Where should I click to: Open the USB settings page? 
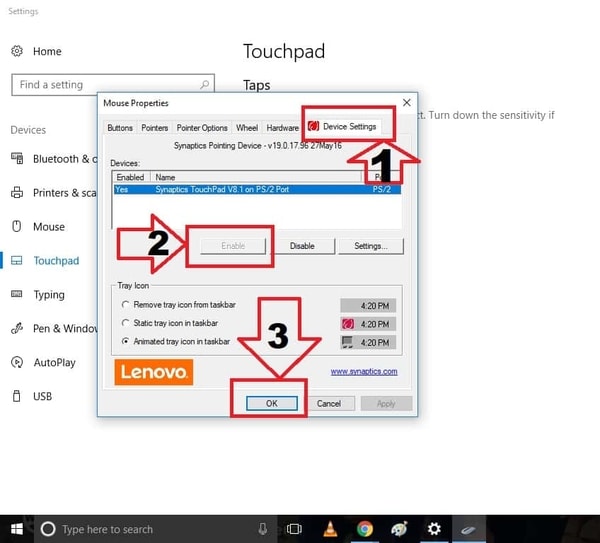[42, 396]
